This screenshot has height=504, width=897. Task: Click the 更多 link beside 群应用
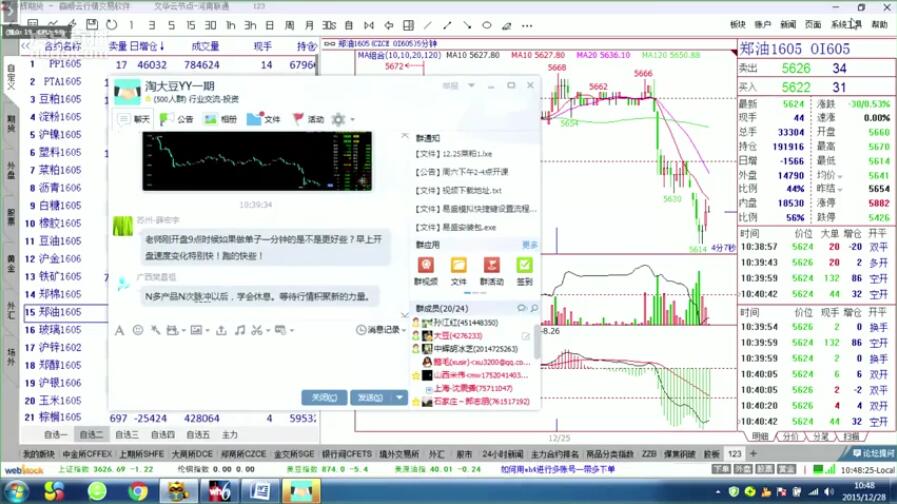click(530, 245)
